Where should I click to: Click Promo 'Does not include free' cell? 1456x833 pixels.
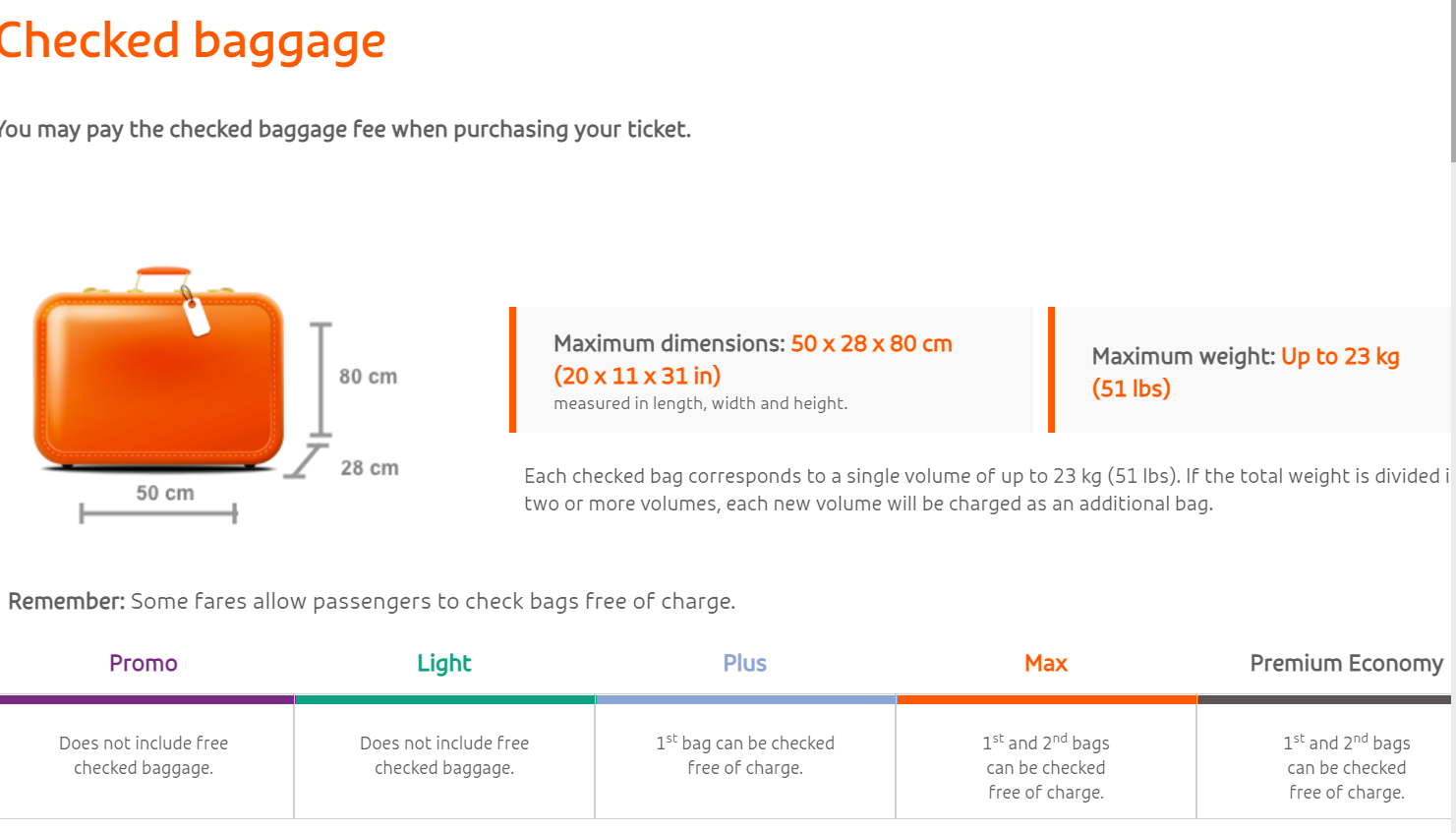(x=144, y=755)
